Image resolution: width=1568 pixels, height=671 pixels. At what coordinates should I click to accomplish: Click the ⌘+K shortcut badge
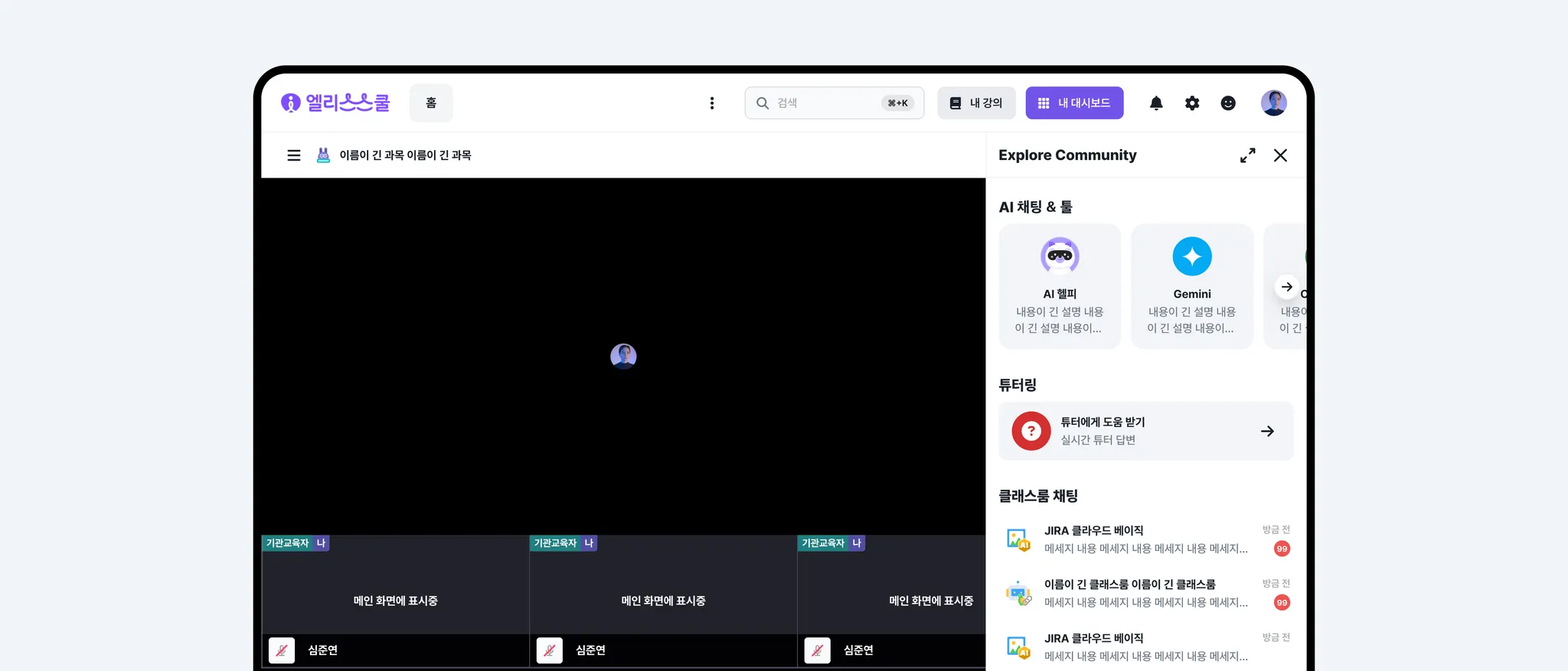click(898, 103)
